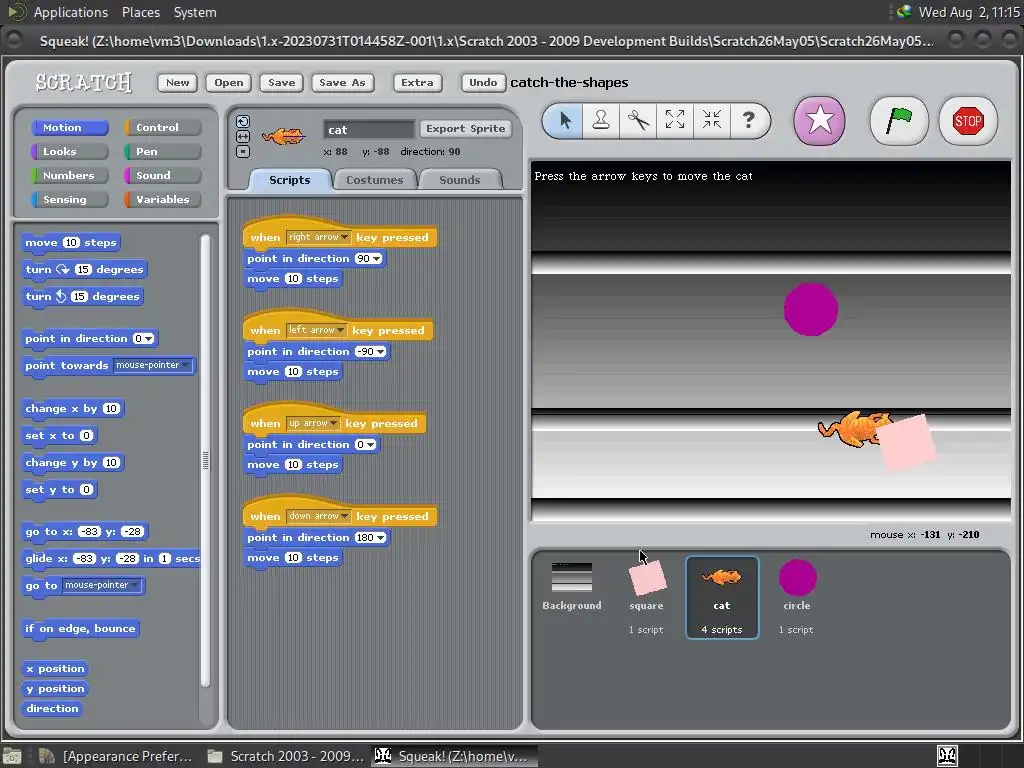
Task: Set rotation style to freely rotate
Action: pyautogui.click(x=242, y=121)
